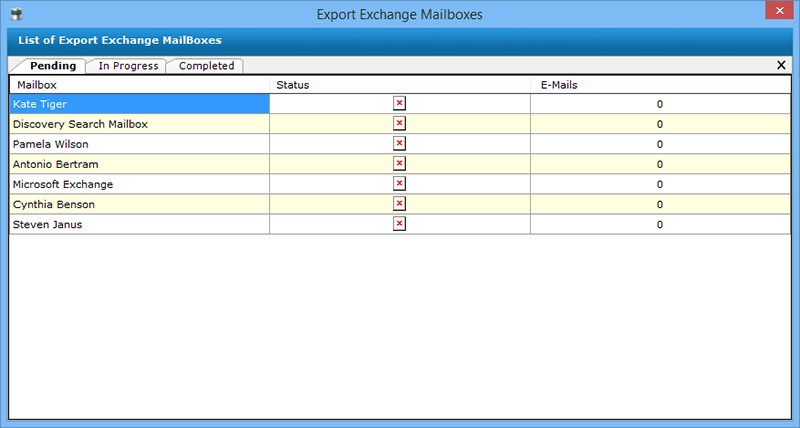Select Pamela Wilson mailbox

tap(139, 144)
